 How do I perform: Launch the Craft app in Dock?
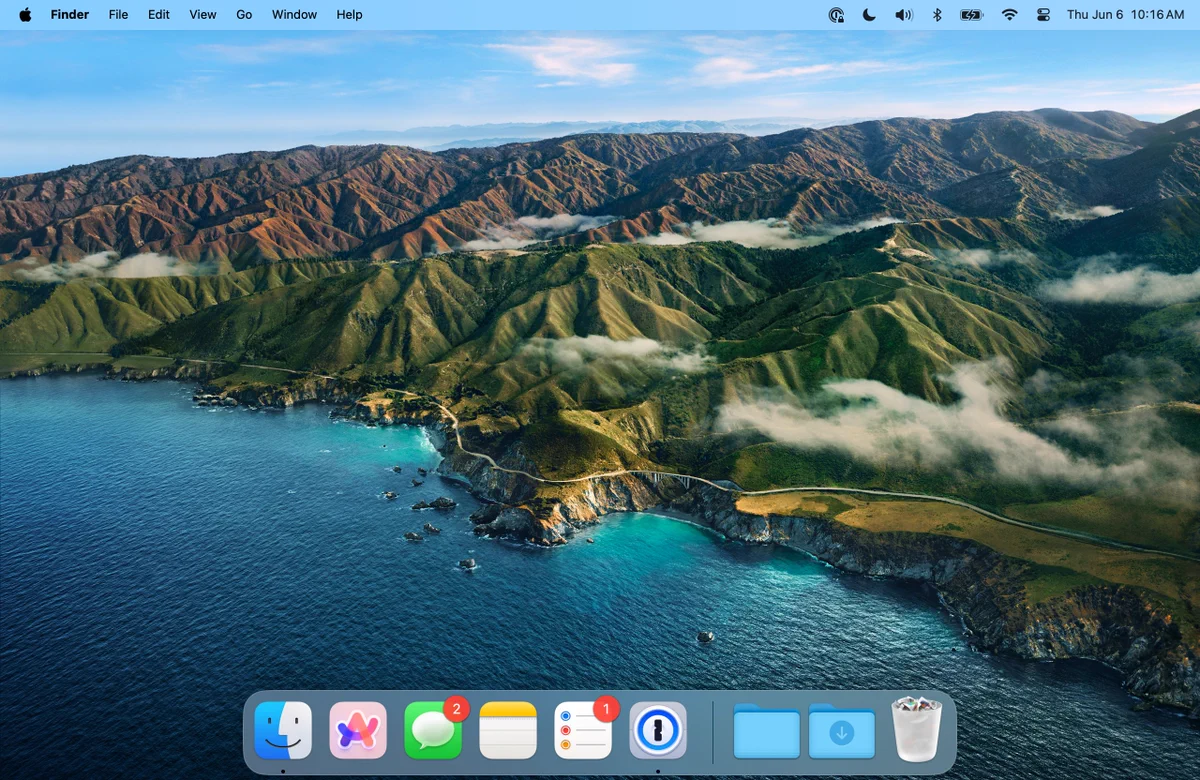click(358, 730)
